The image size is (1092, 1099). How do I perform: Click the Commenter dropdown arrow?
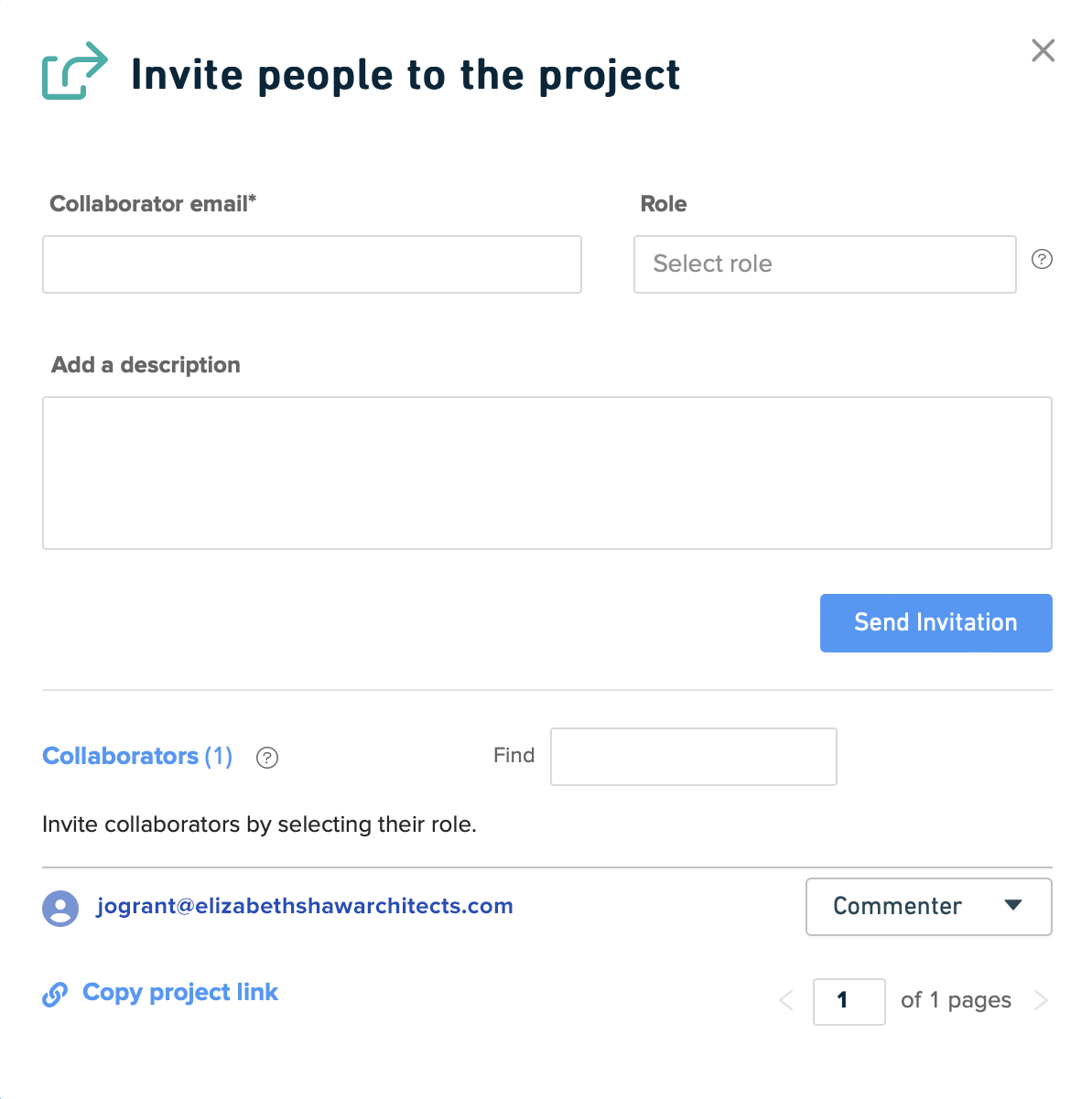point(1012,905)
